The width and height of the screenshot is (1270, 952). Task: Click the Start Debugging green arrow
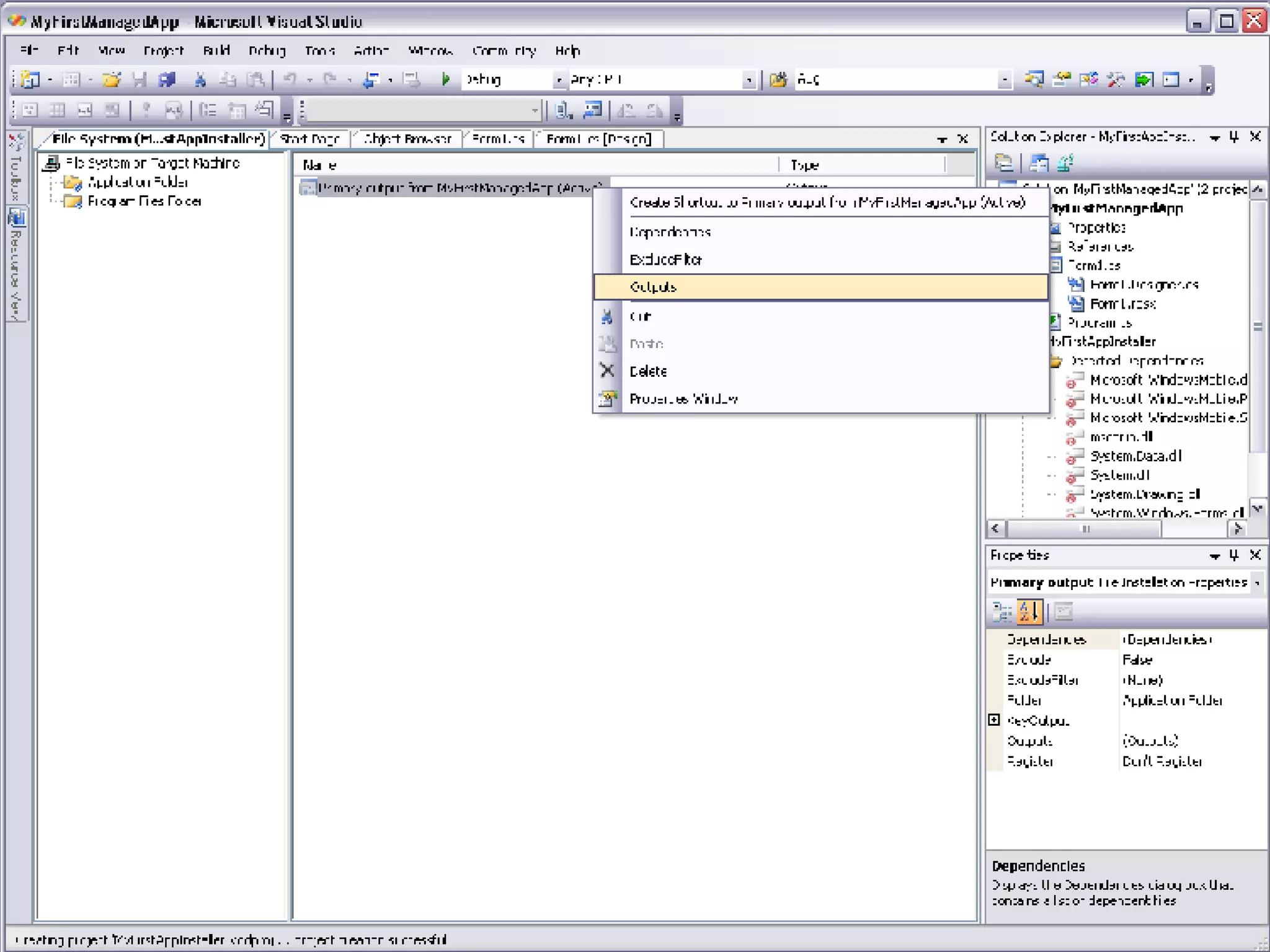point(445,79)
